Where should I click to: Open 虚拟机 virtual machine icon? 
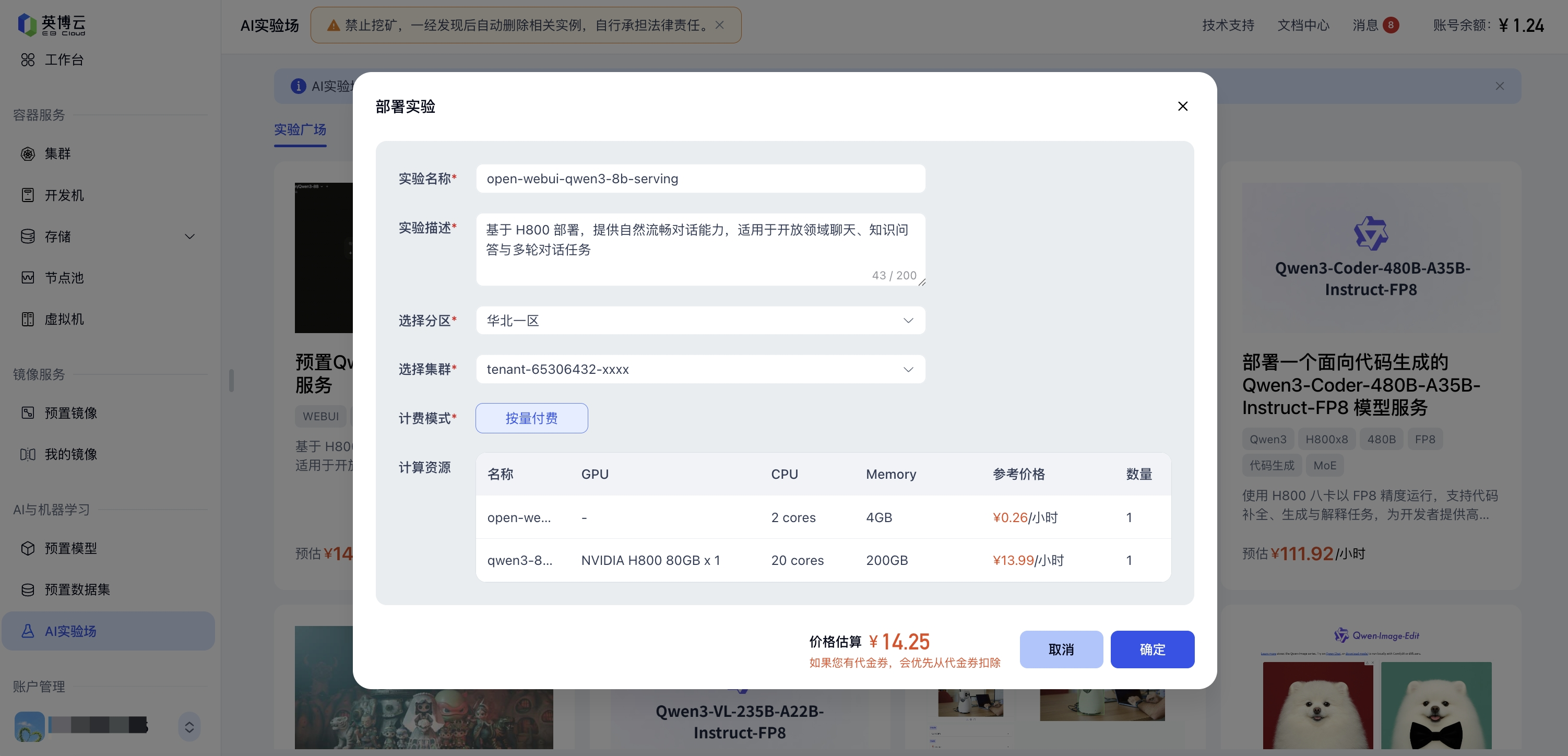tap(27, 319)
